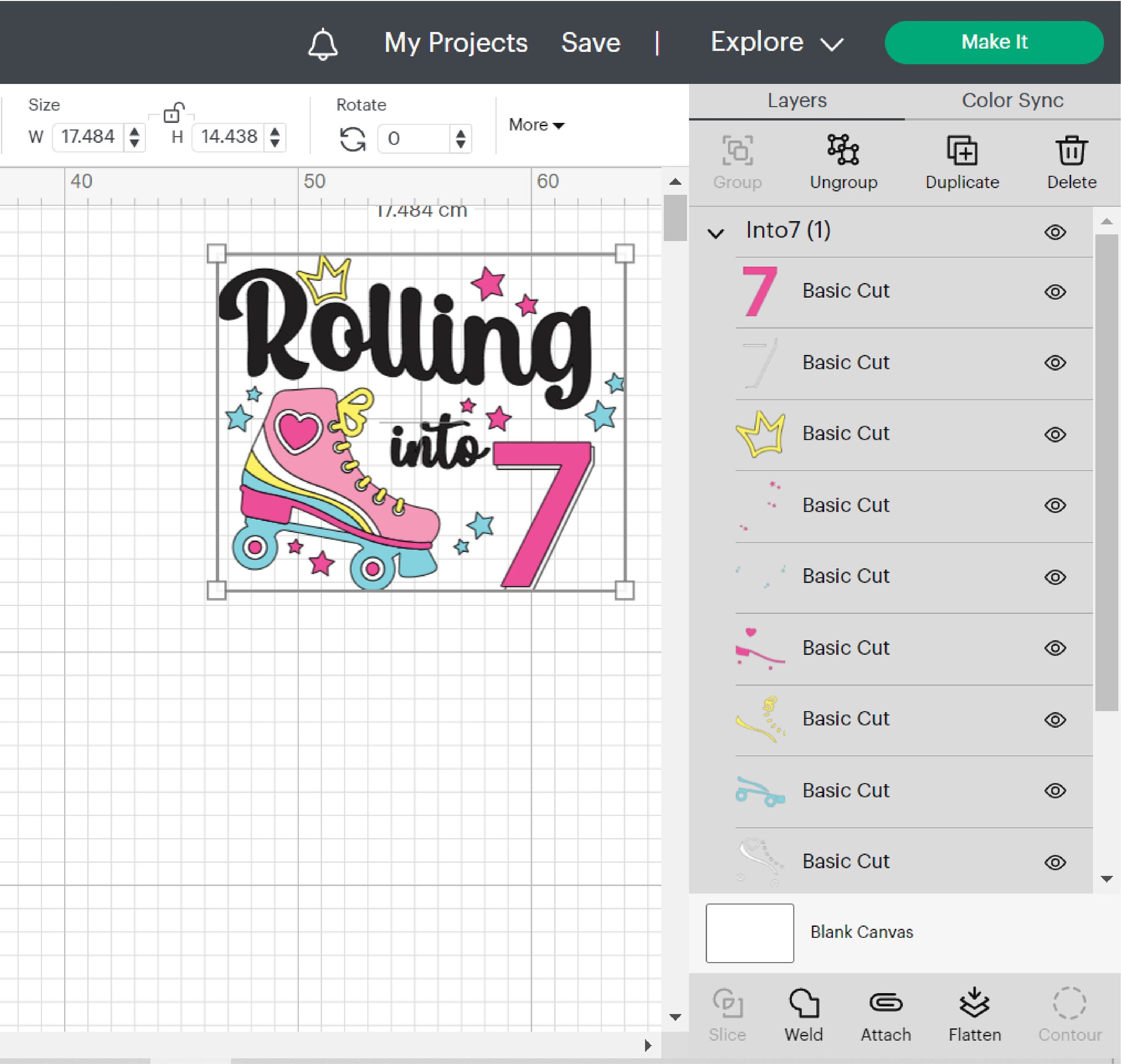The image size is (1121, 1064).
Task: Hide the pink 7 Basic Cut layer
Action: [x=1055, y=291]
